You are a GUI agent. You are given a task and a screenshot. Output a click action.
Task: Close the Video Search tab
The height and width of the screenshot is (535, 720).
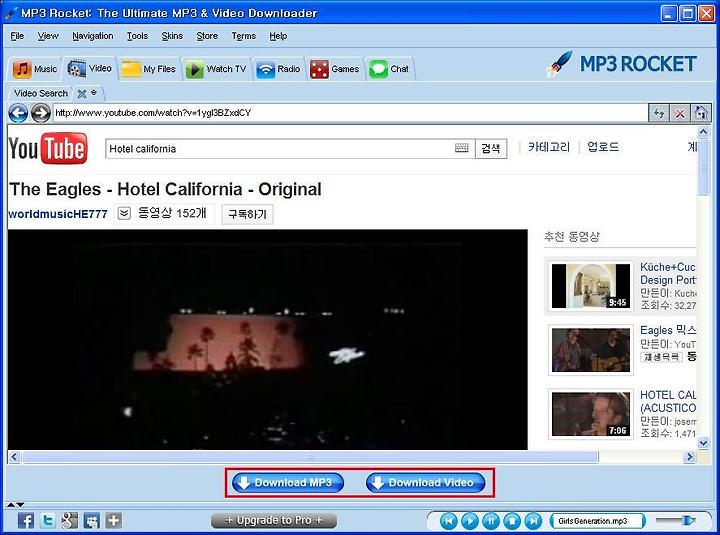coord(82,94)
